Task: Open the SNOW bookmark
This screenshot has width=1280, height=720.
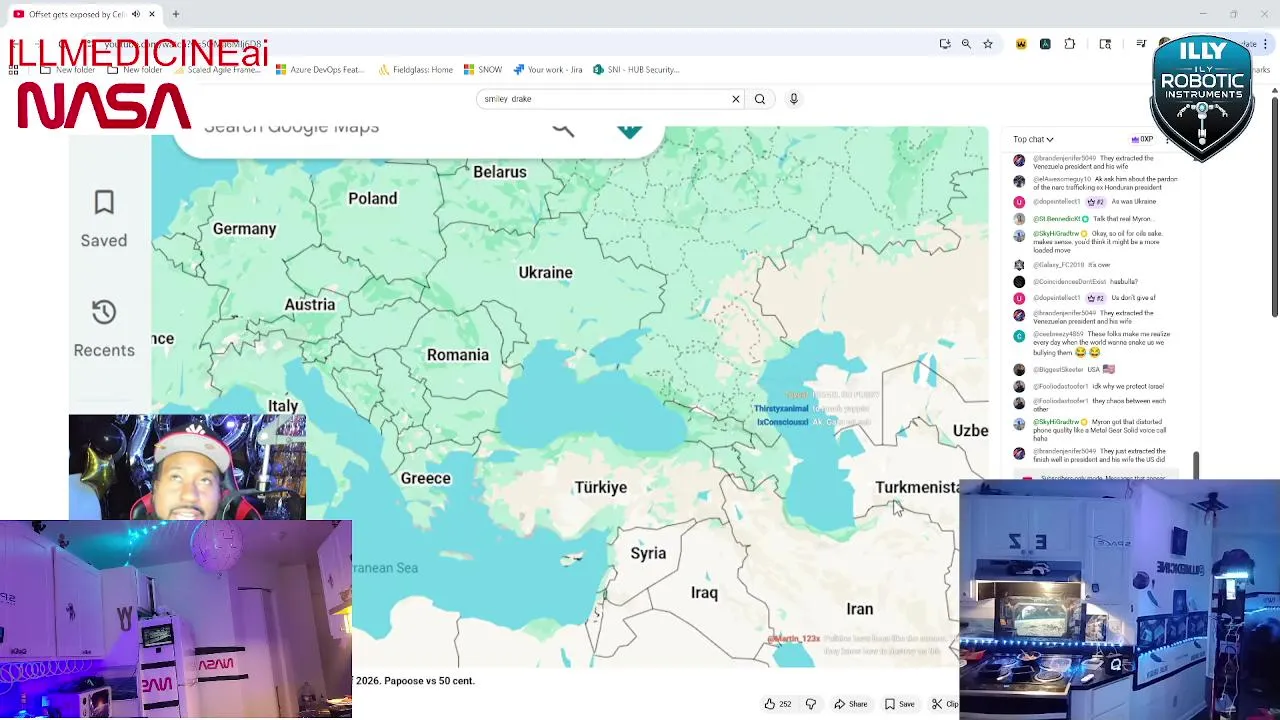Action: [482, 70]
